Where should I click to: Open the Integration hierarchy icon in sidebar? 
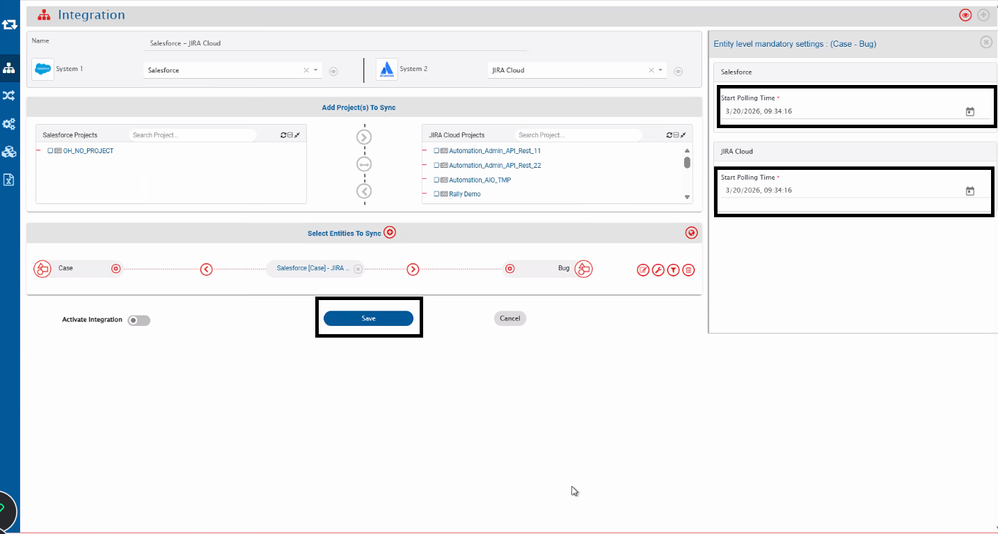pos(9,68)
